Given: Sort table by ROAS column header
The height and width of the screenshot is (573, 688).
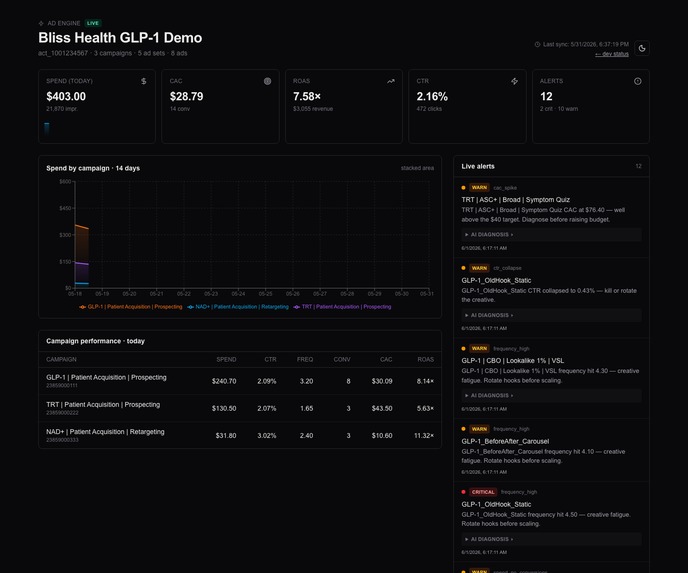Looking at the screenshot, I should [x=426, y=359].
